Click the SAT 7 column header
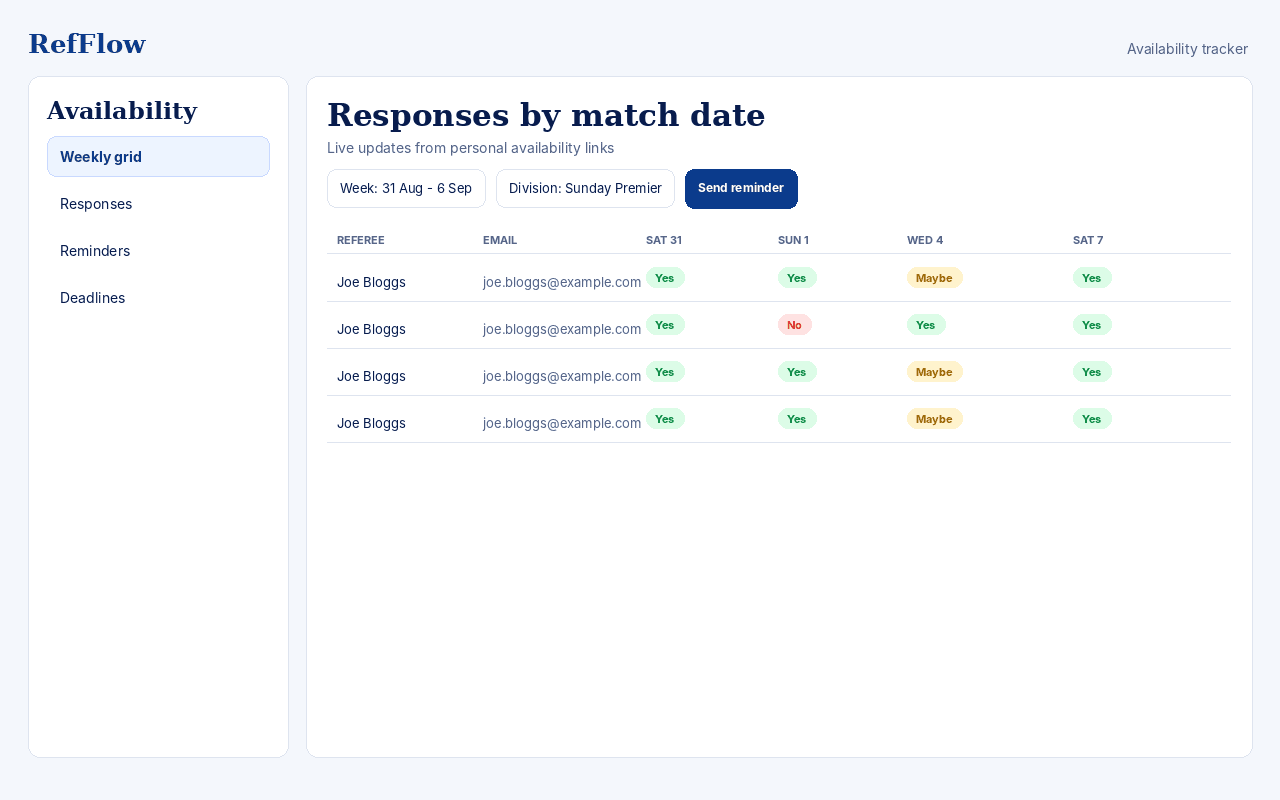This screenshot has height=800, width=1280. click(1088, 240)
